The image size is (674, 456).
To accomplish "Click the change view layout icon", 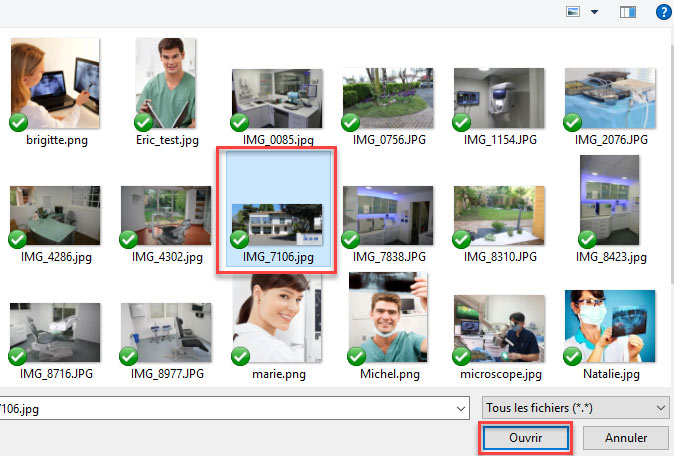I will 573,12.
